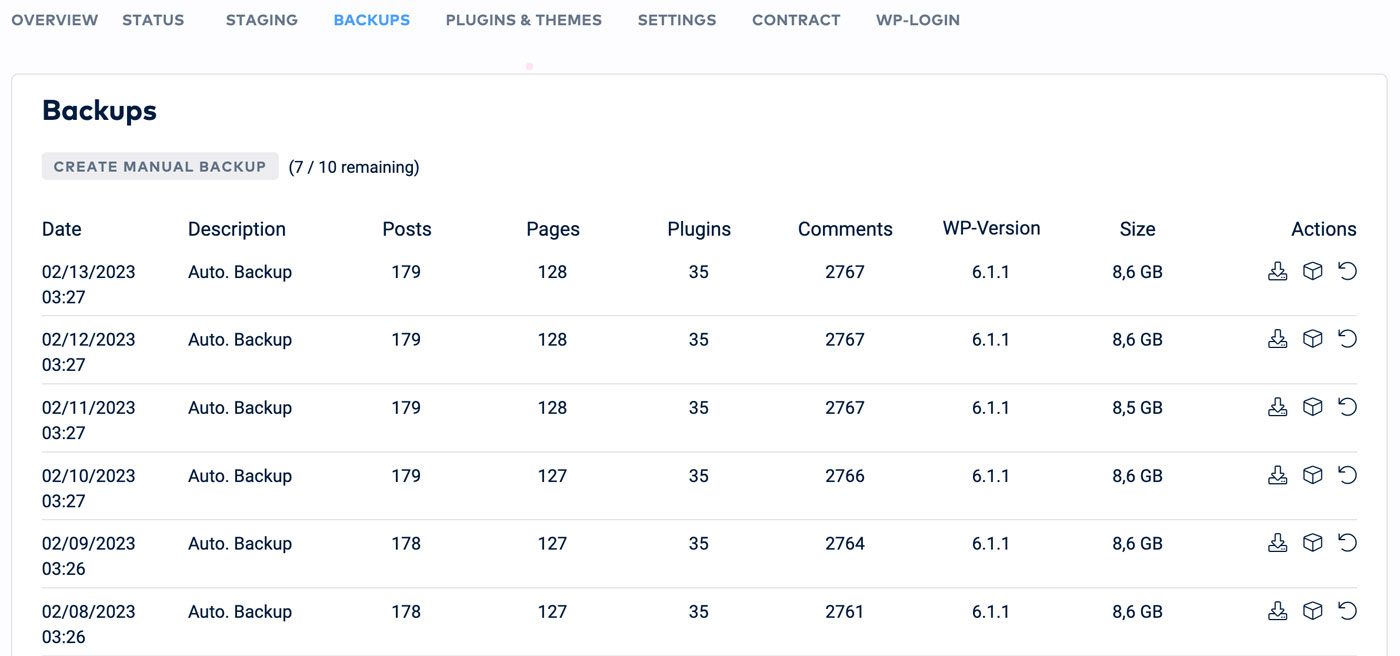The width and height of the screenshot is (1400, 656).
Task: Restore the 02/08/2023 backup
Action: (1347, 610)
